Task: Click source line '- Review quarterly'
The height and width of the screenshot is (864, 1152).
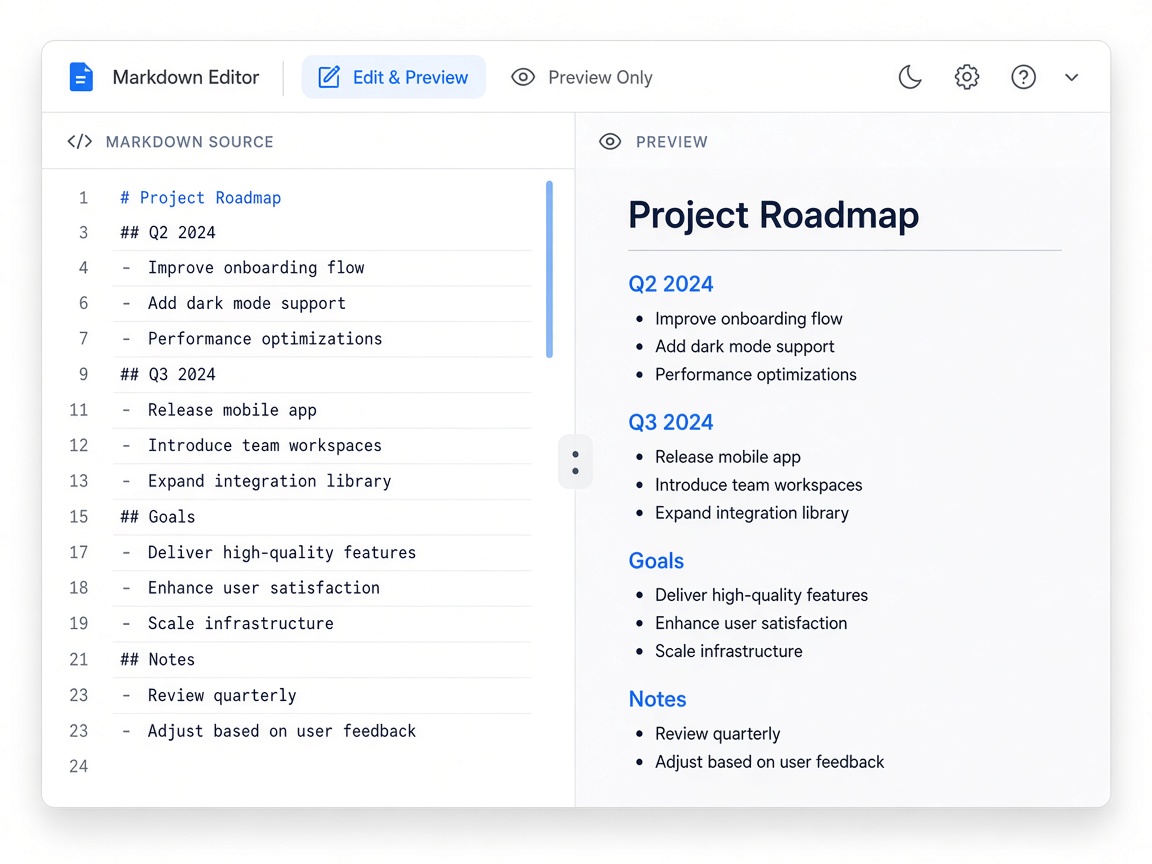Action: point(209,696)
